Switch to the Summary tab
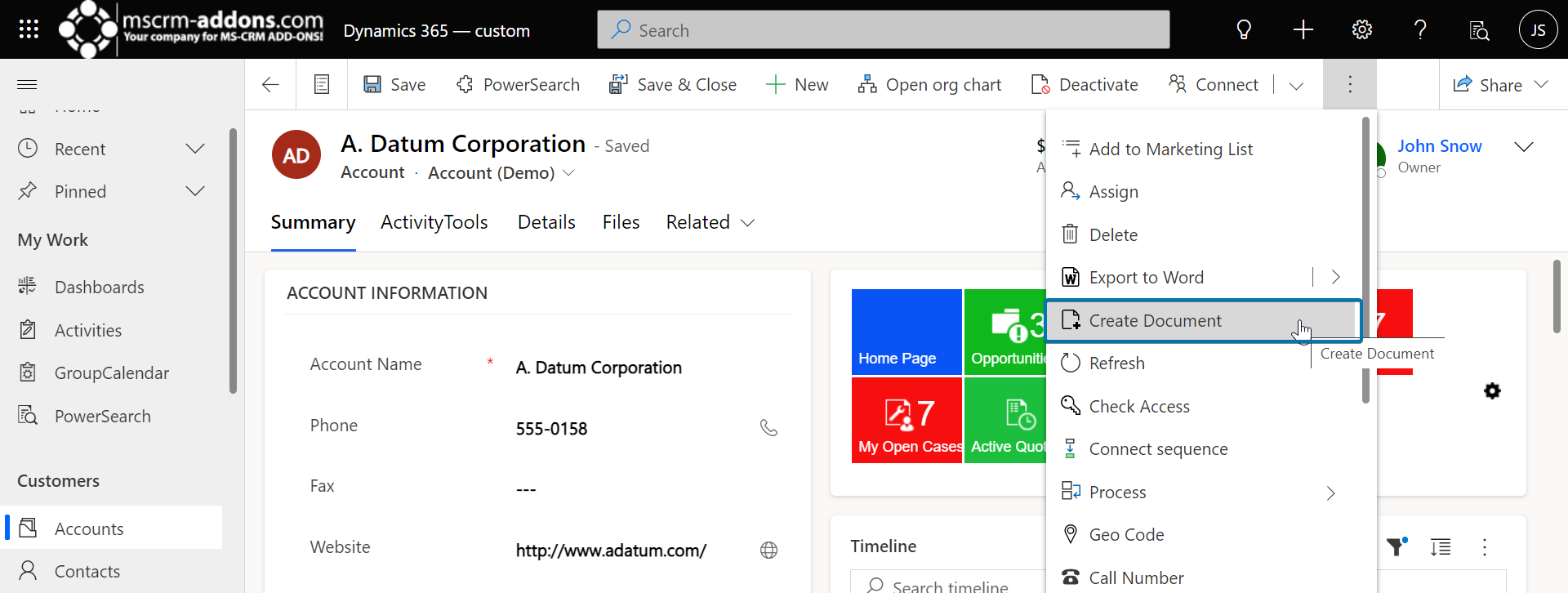The image size is (1568, 593). click(313, 222)
